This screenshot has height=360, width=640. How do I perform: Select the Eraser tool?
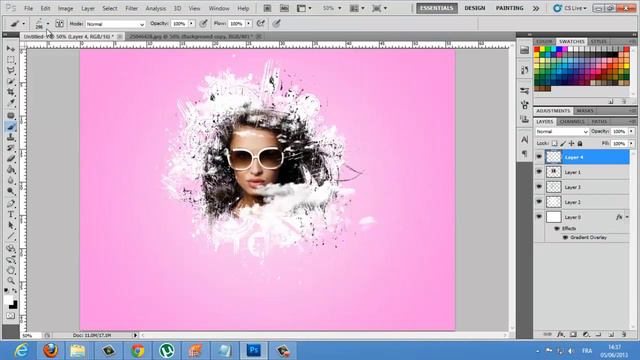click(11, 159)
